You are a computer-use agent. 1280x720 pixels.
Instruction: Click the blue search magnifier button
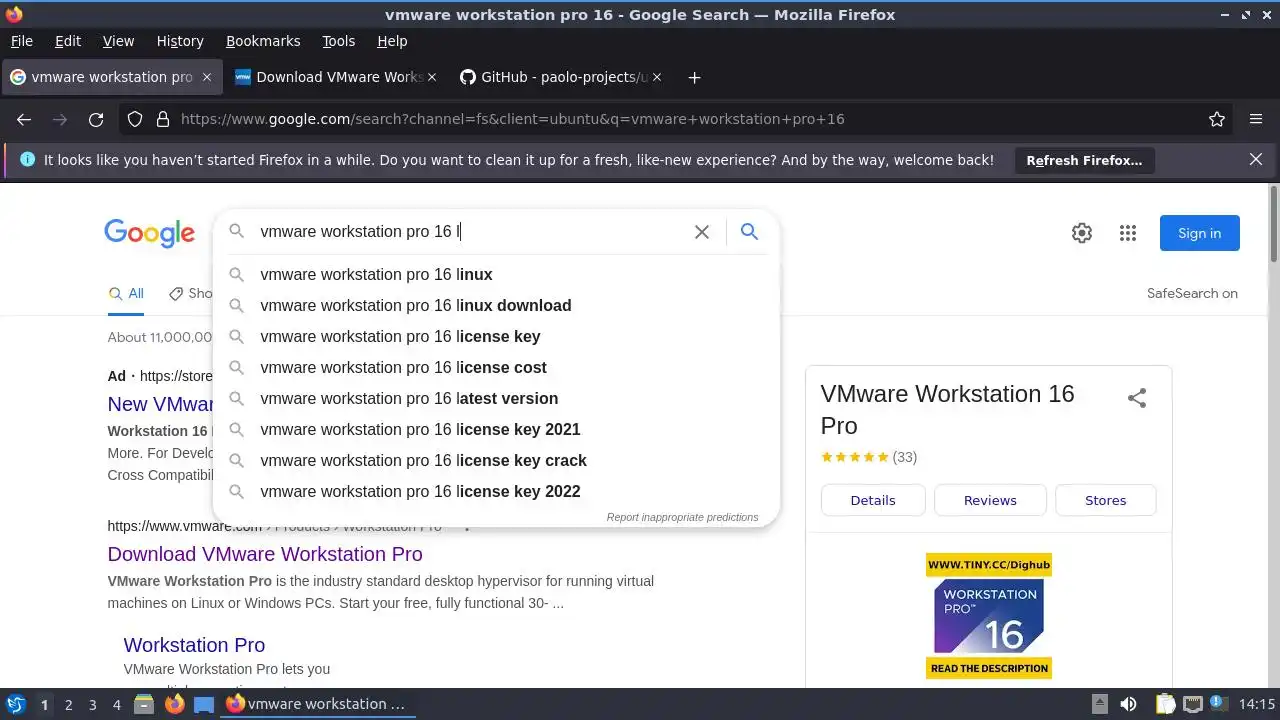click(749, 232)
